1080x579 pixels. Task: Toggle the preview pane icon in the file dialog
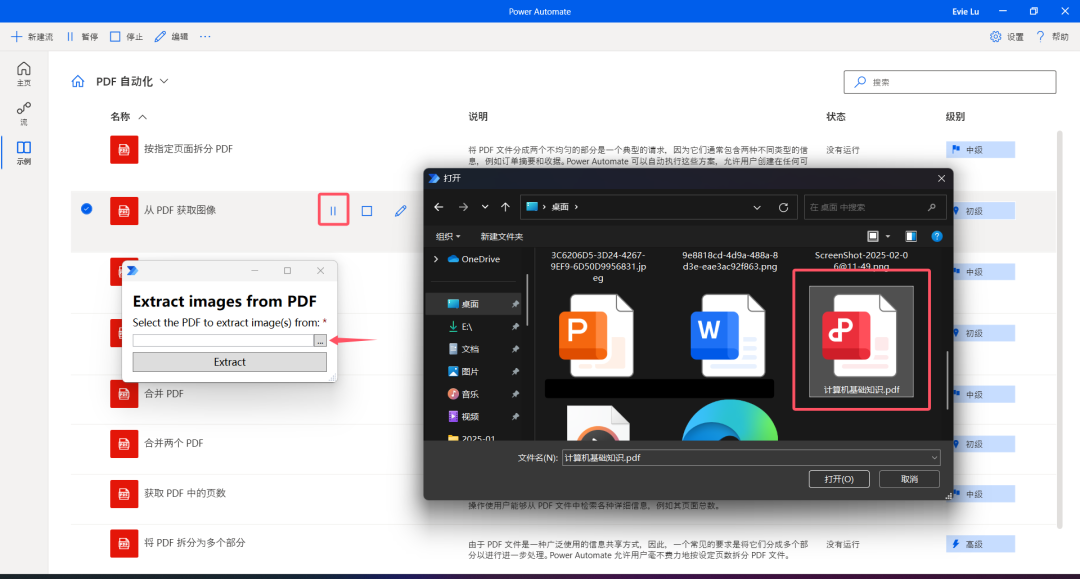click(x=911, y=236)
